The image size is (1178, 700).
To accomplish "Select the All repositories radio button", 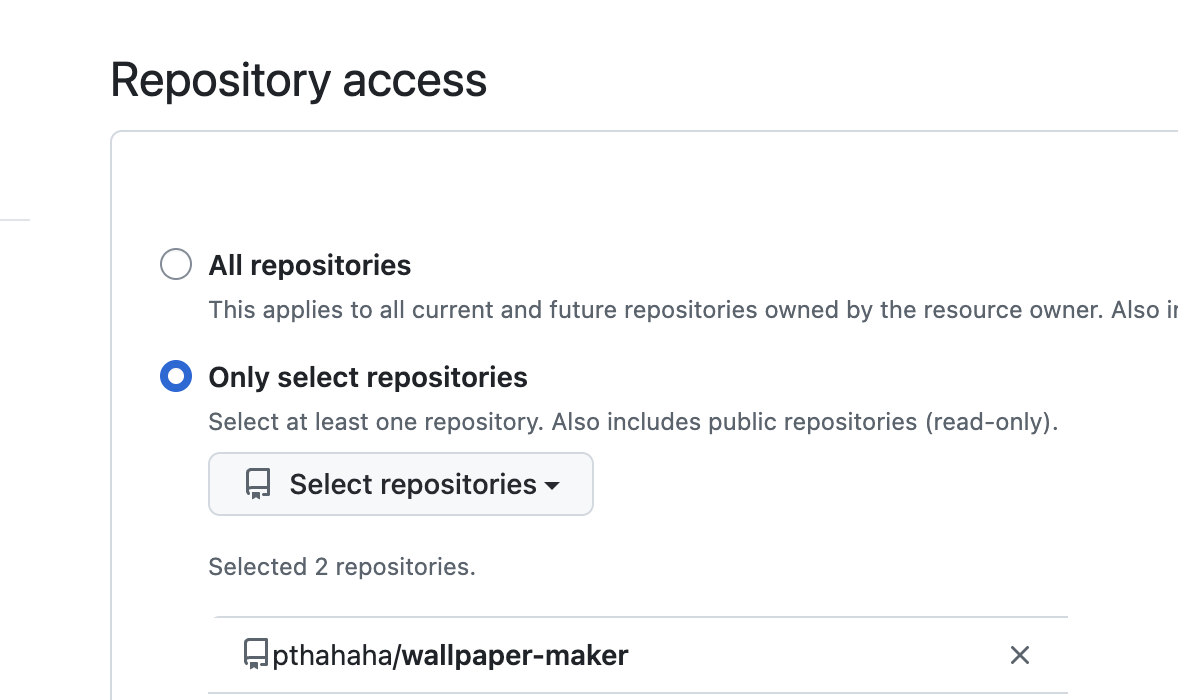I will (x=176, y=264).
